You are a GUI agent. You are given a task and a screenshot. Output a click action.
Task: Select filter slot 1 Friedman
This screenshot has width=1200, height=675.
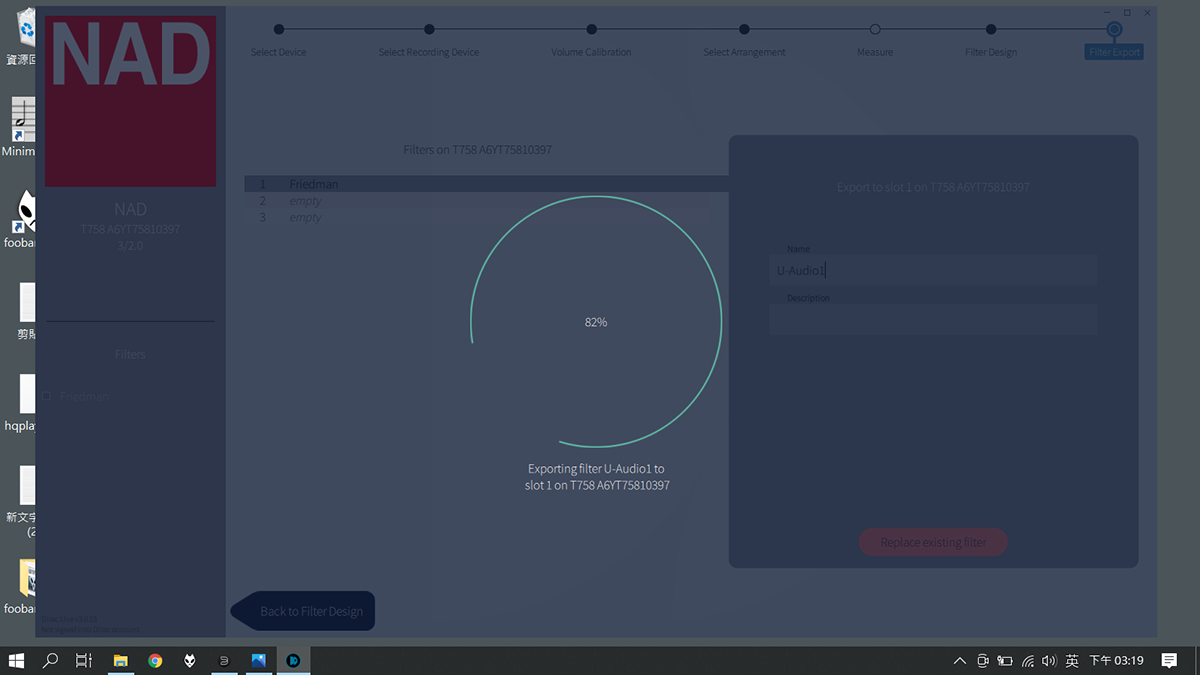coord(487,184)
